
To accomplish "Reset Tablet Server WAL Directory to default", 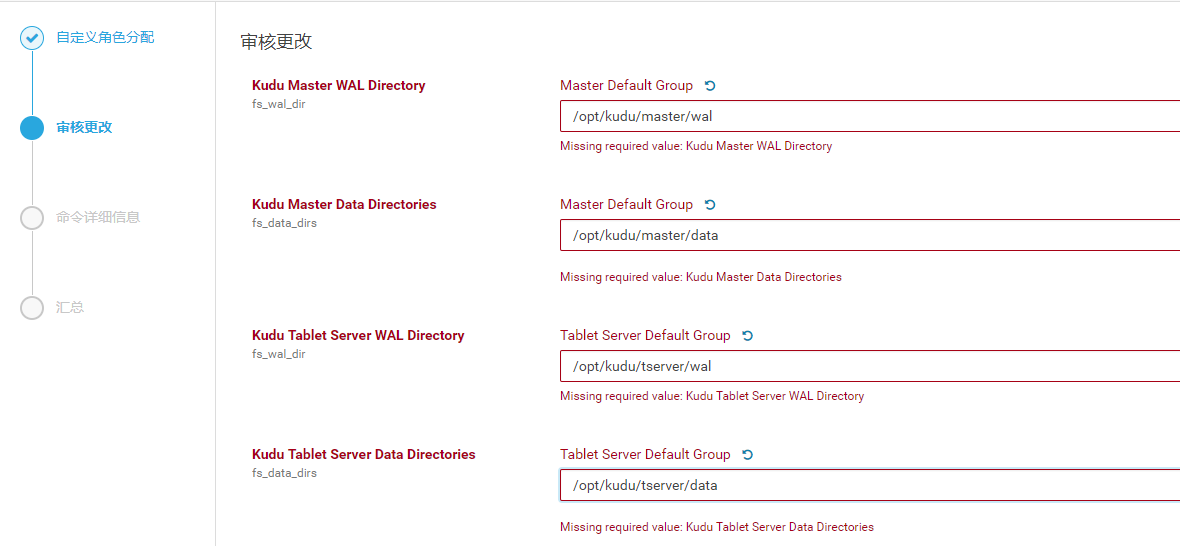I will [x=747, y=336].
